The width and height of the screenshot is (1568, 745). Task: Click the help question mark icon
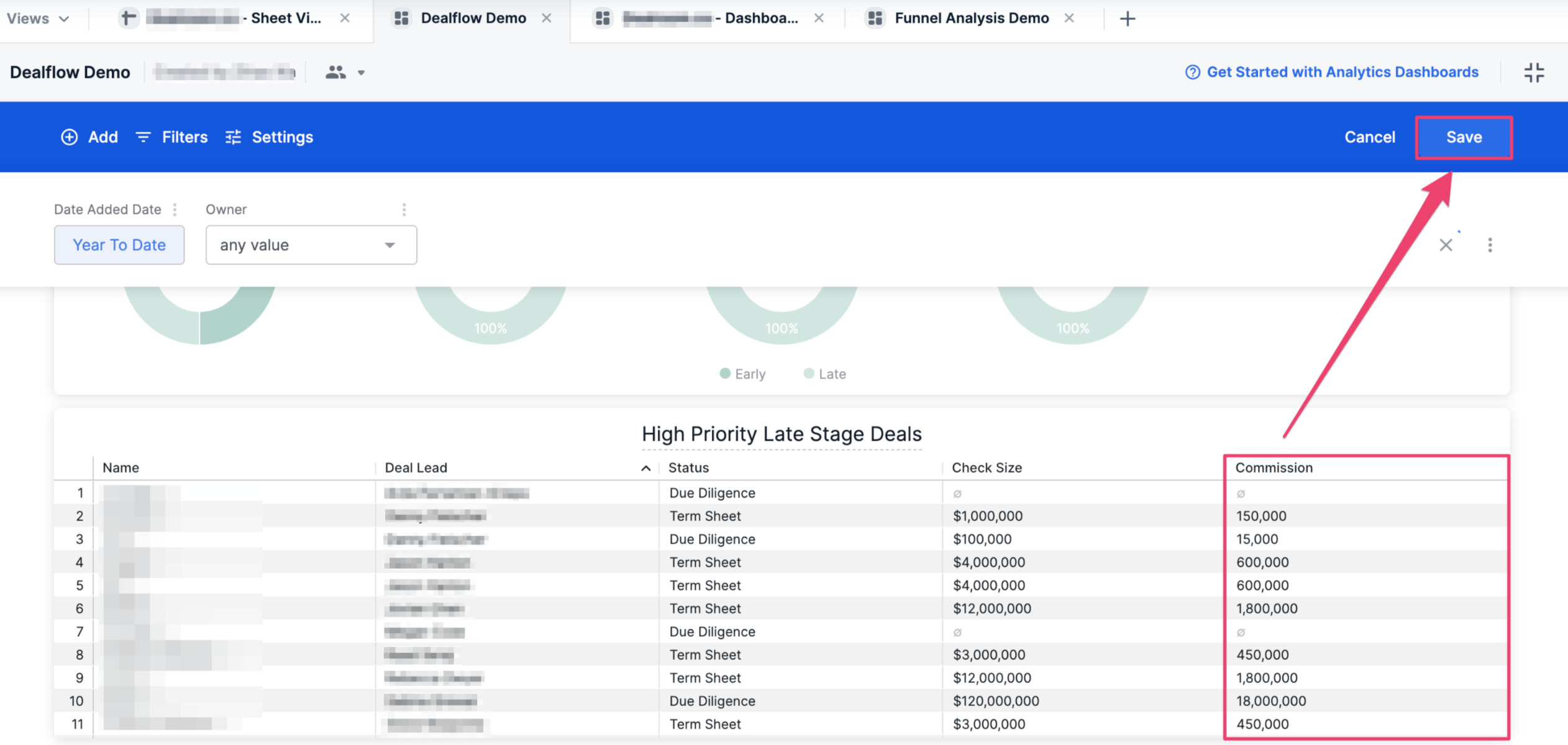pos(1192,72)
